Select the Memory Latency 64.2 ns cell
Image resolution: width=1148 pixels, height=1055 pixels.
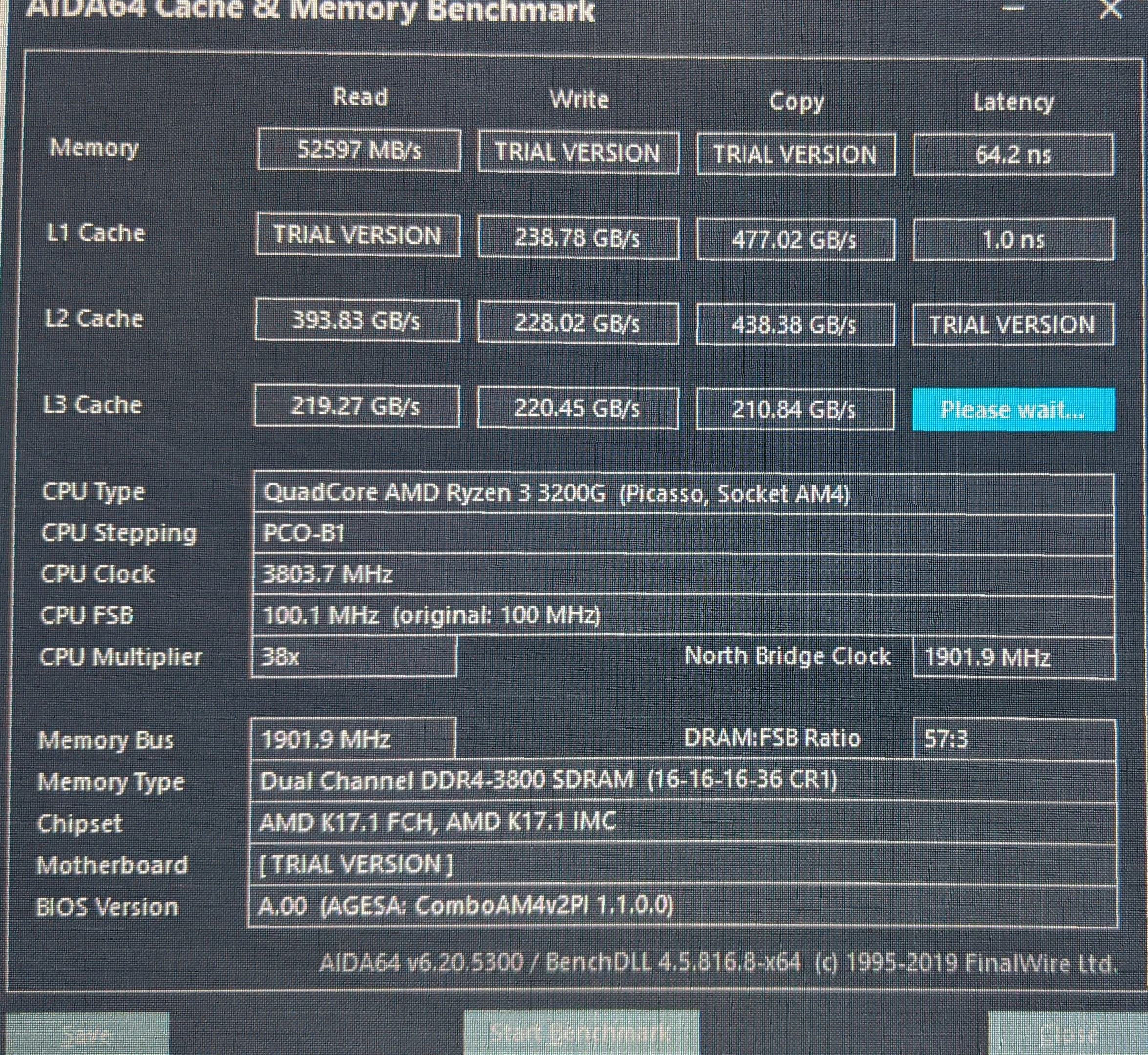pos(1013,155)
